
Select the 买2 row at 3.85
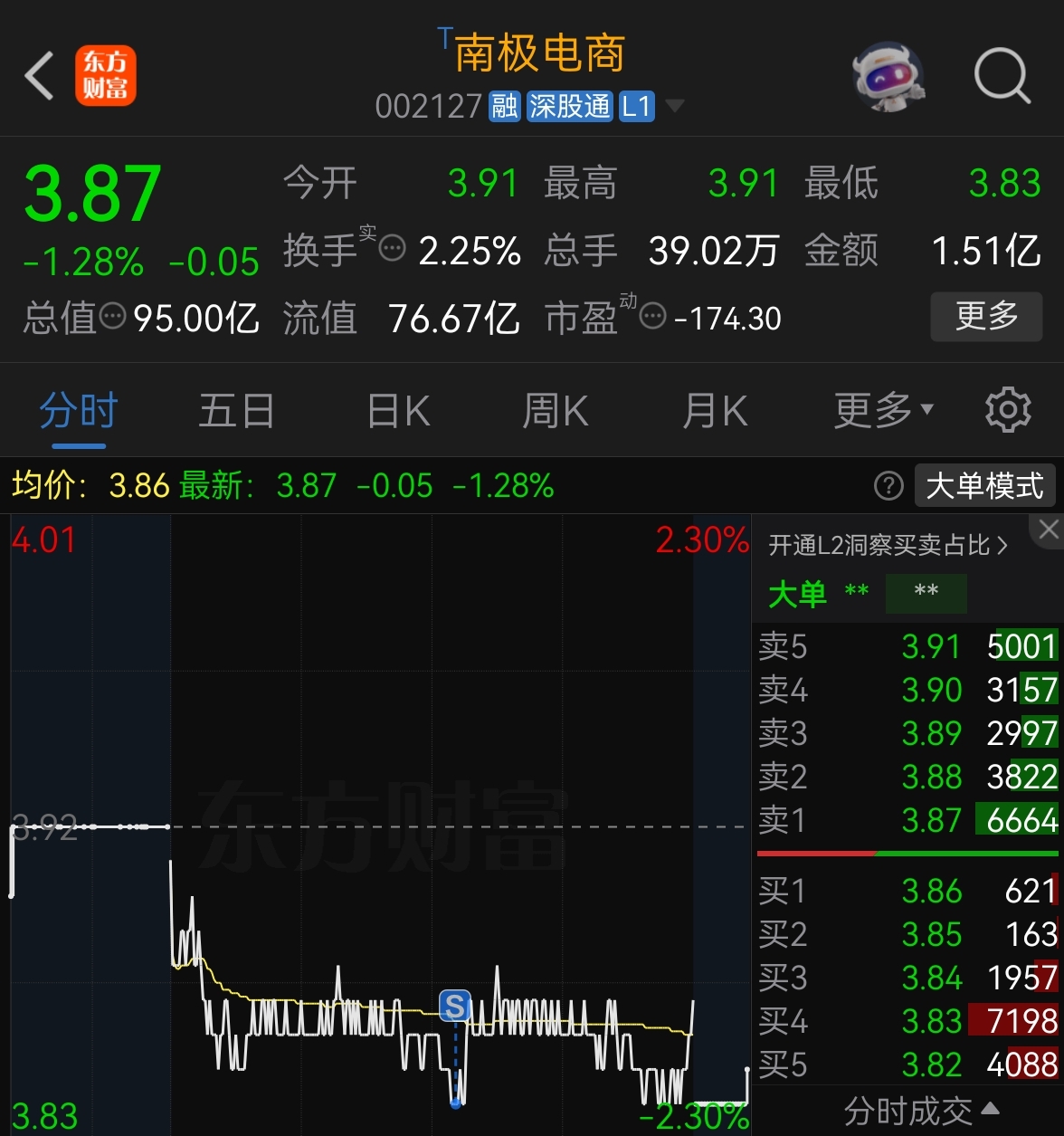tap(907, 934)
